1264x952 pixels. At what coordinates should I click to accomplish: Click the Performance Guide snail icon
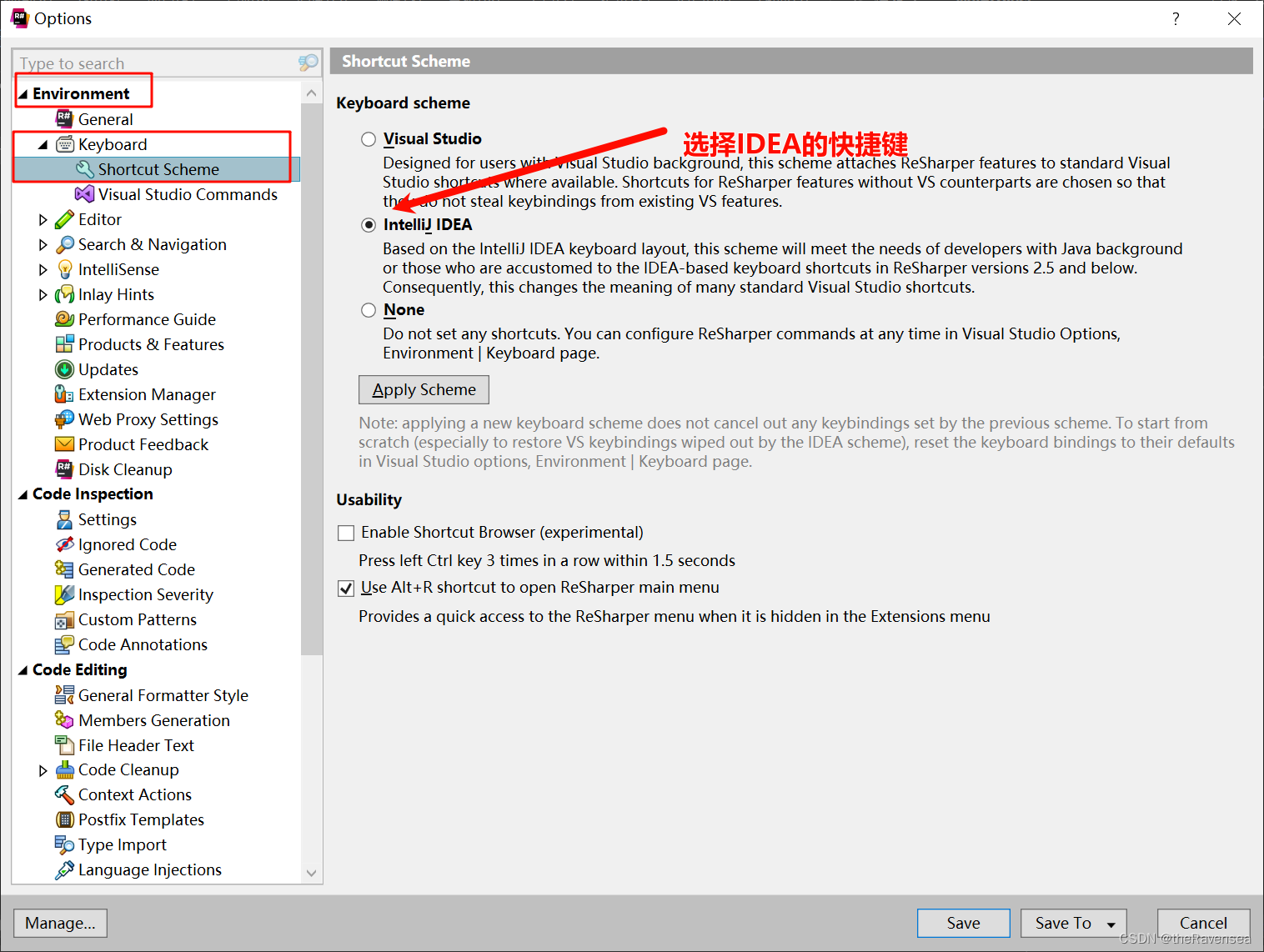(x=64, y=319)
